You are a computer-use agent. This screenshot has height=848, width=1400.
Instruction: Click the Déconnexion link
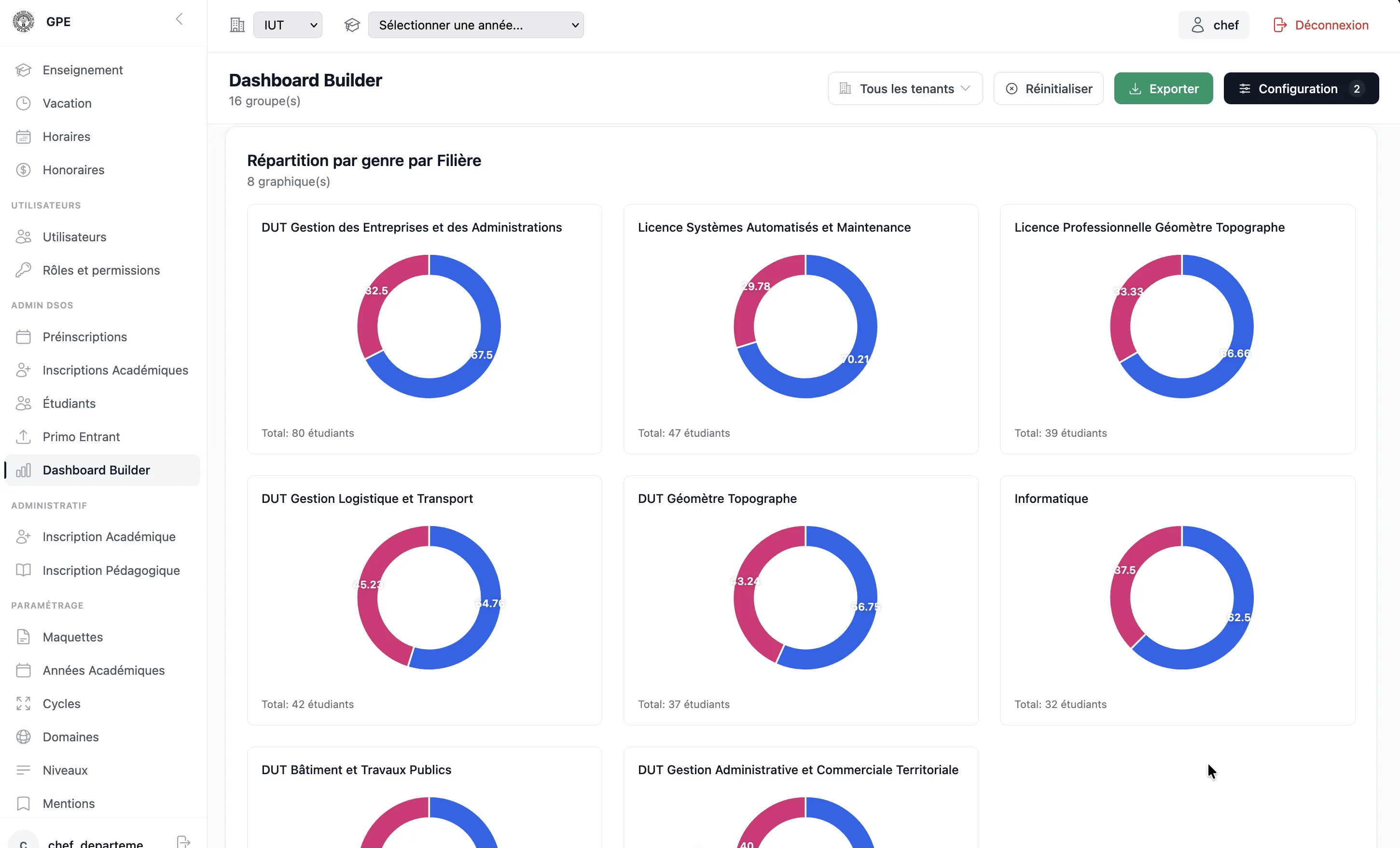1320,25
